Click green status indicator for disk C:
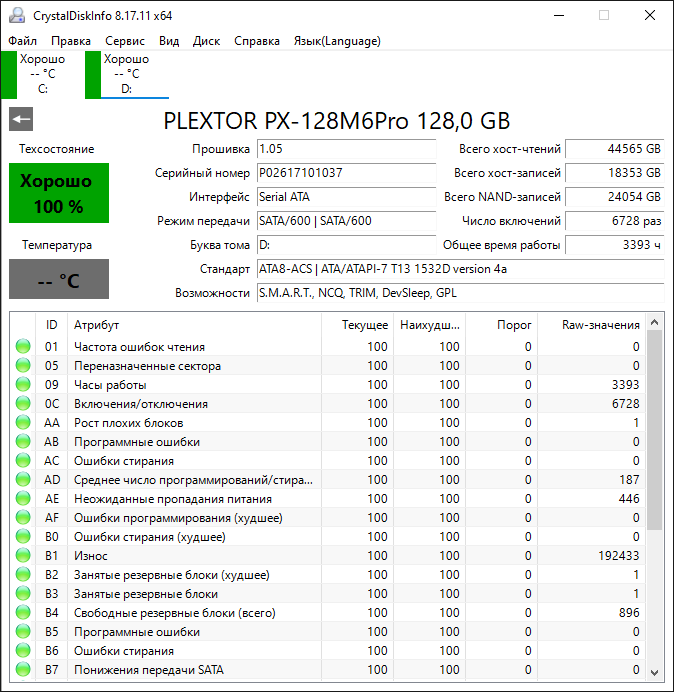Screen dimensions: 674x692 [x=9, y=75]
